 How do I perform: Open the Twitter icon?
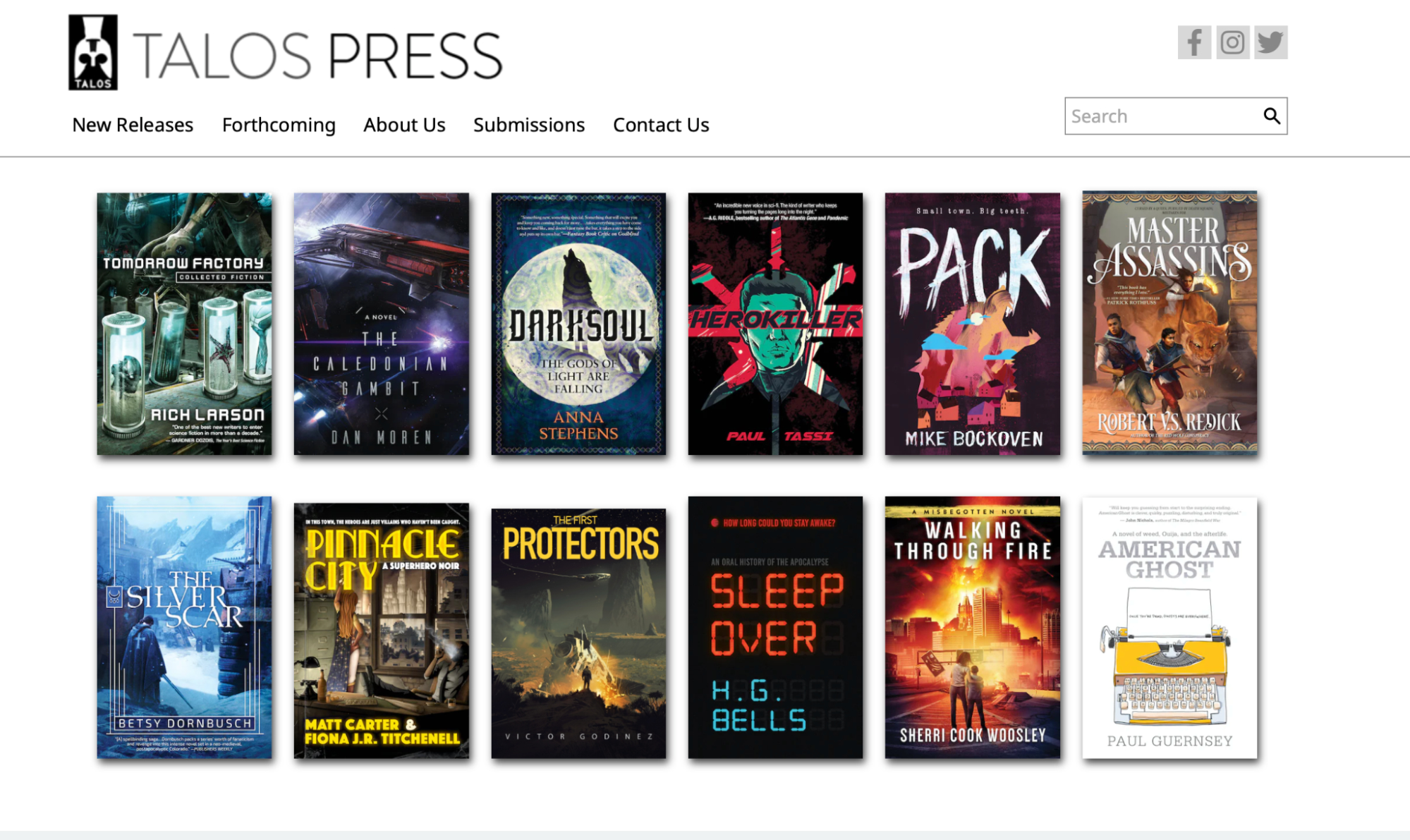click(1270, 43)
